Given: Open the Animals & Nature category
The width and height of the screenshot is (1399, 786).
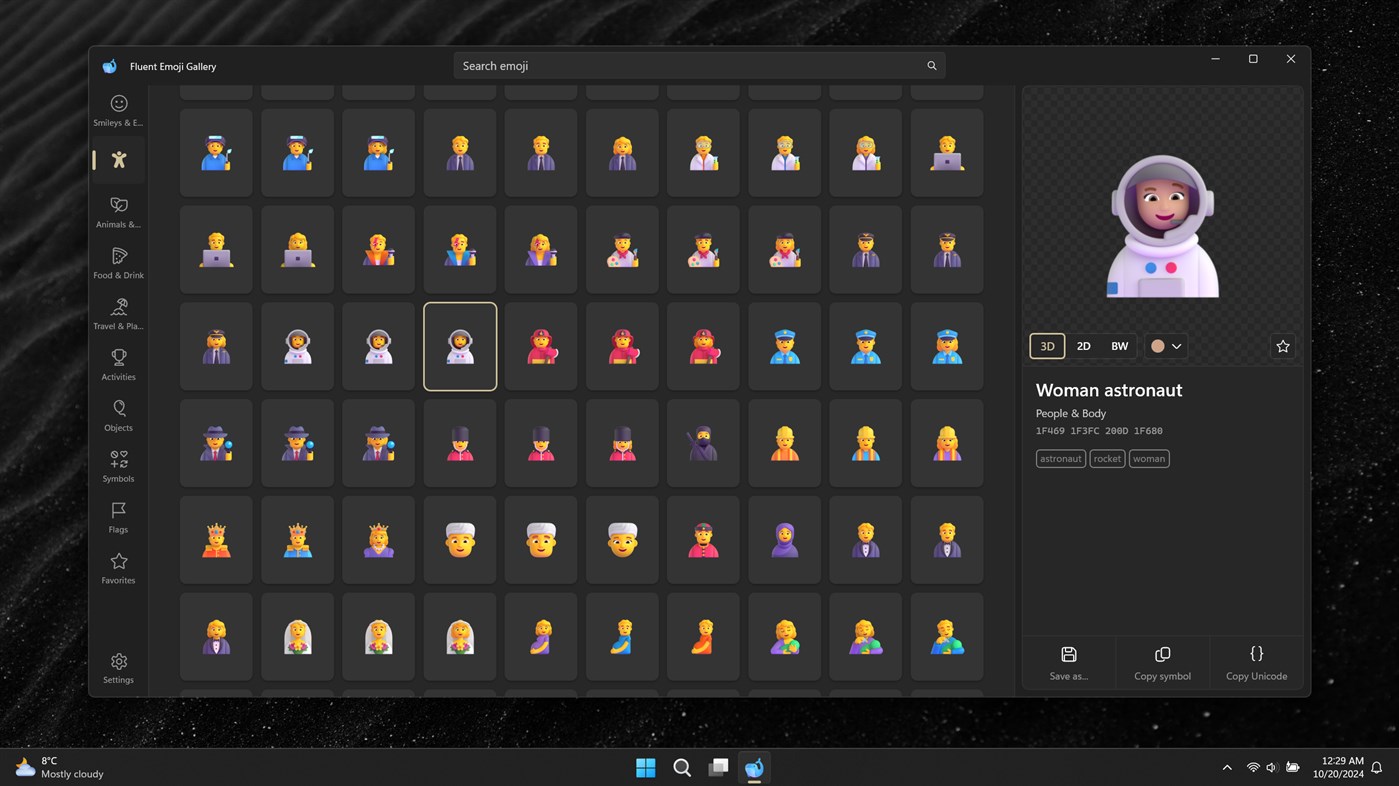Looking at the screenshot, I should point(118,211).
